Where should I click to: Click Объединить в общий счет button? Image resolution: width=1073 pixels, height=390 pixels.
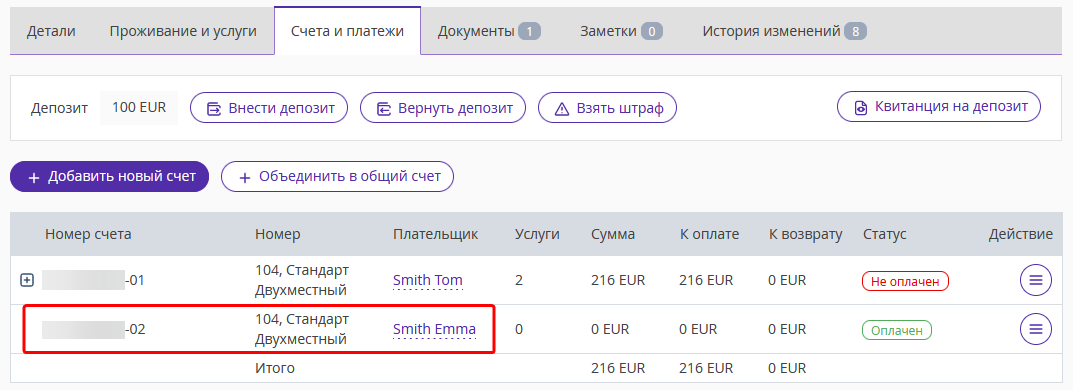click(x=337, y=177)
